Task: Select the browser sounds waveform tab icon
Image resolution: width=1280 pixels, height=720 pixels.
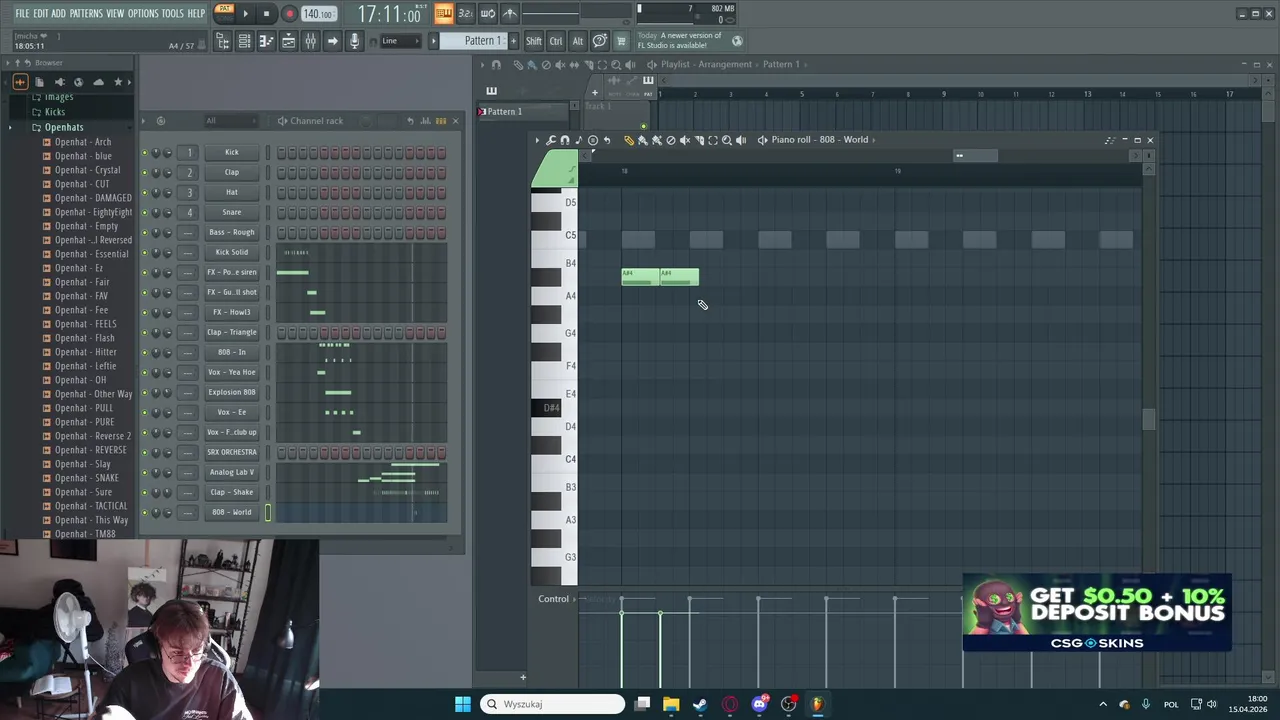Action: click(x=21, y=82)
